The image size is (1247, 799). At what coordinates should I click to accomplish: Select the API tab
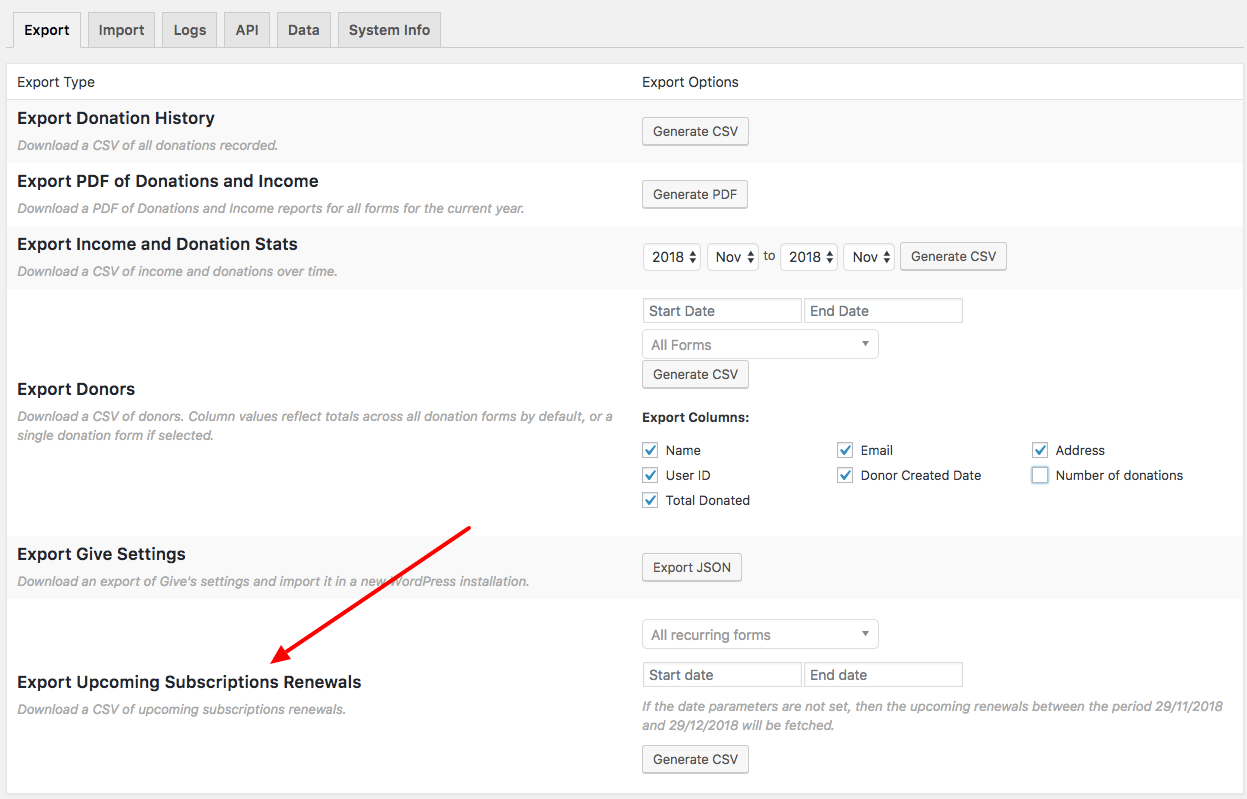point(246,30)
